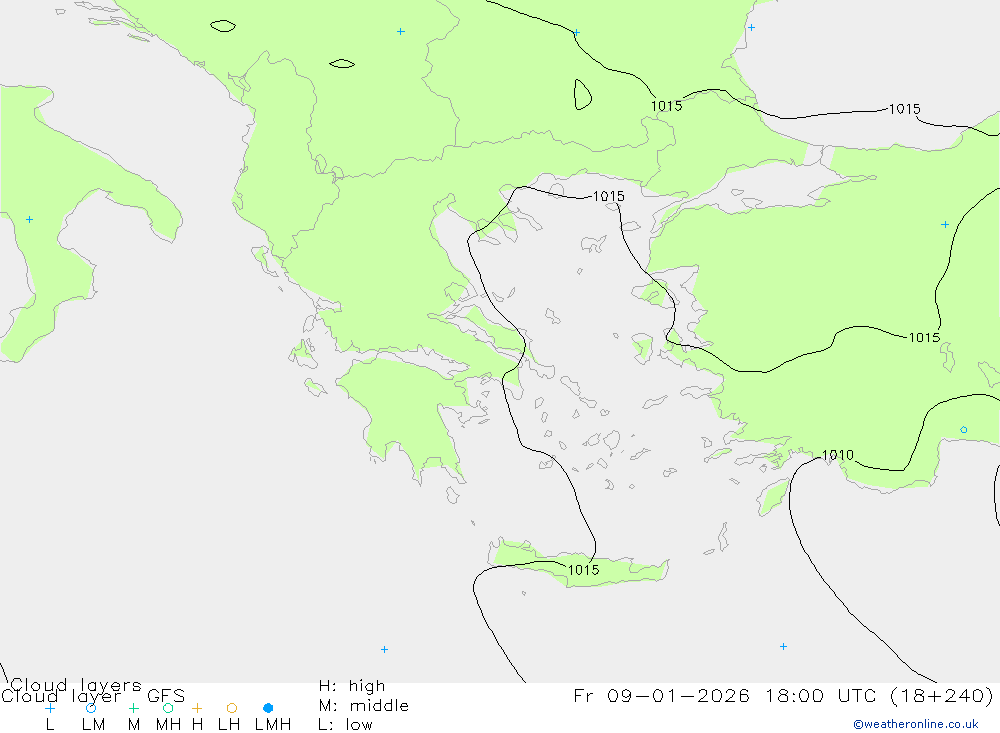Open the weatheronline.co.uk copyright link
This screenshot has width=1000, height=733.
(916, 724)
